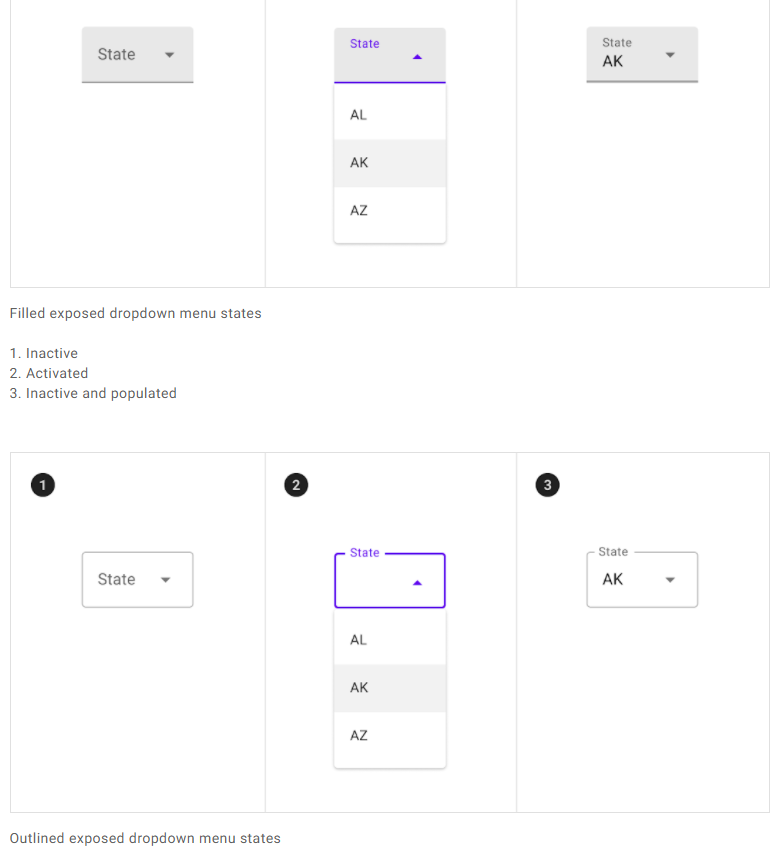This screenshot has height=857, width=778.
Task: Open the Outlined exposed dropdown menu states link
Action: (x=144, y=838)
